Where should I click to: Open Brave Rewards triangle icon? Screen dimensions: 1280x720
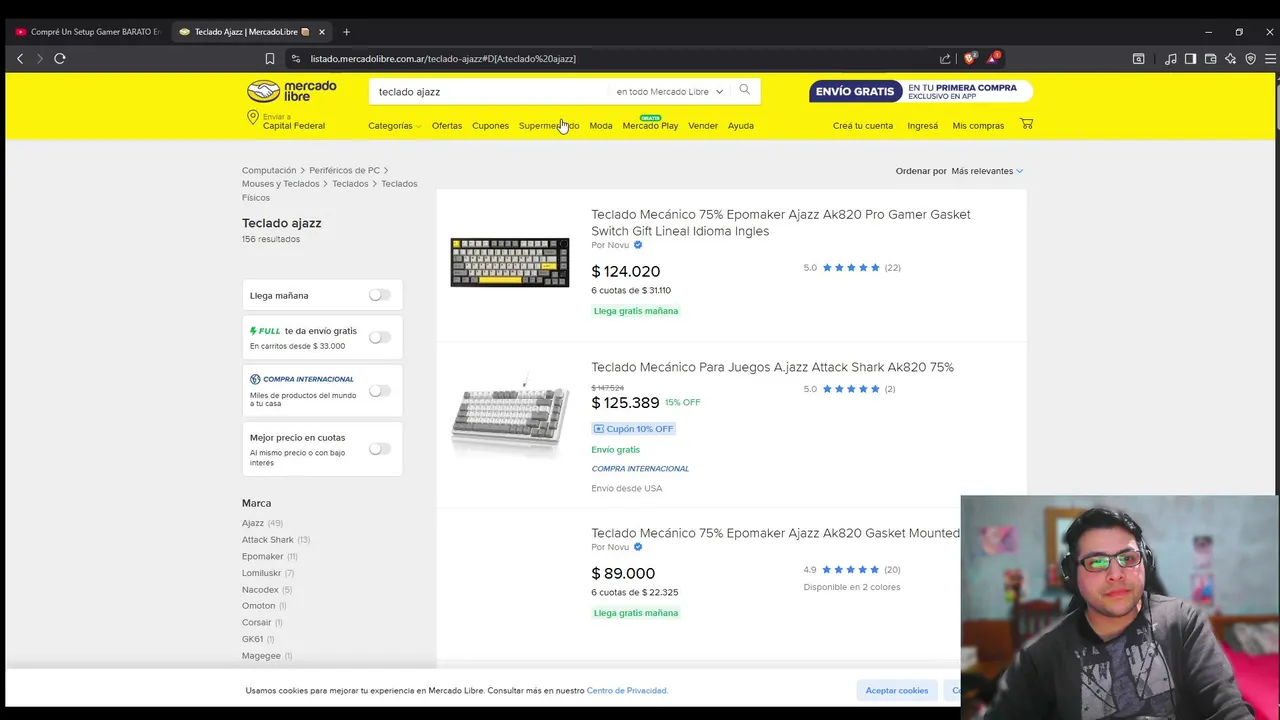point(993,58)
